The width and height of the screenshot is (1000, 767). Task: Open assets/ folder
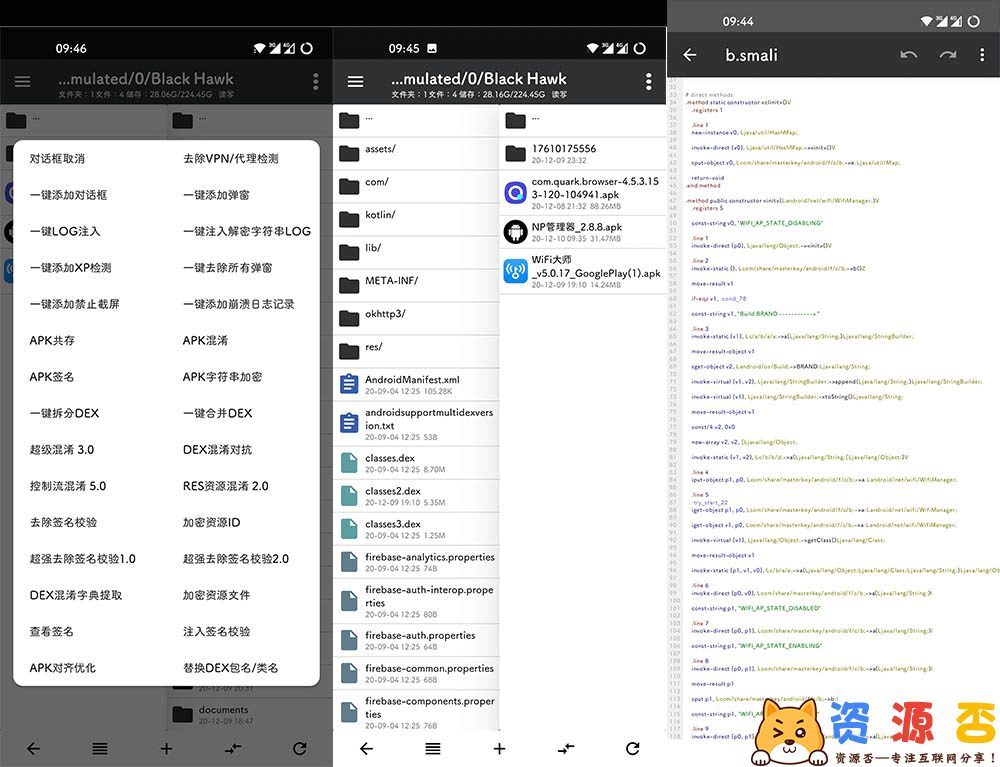tap(416, 153)
